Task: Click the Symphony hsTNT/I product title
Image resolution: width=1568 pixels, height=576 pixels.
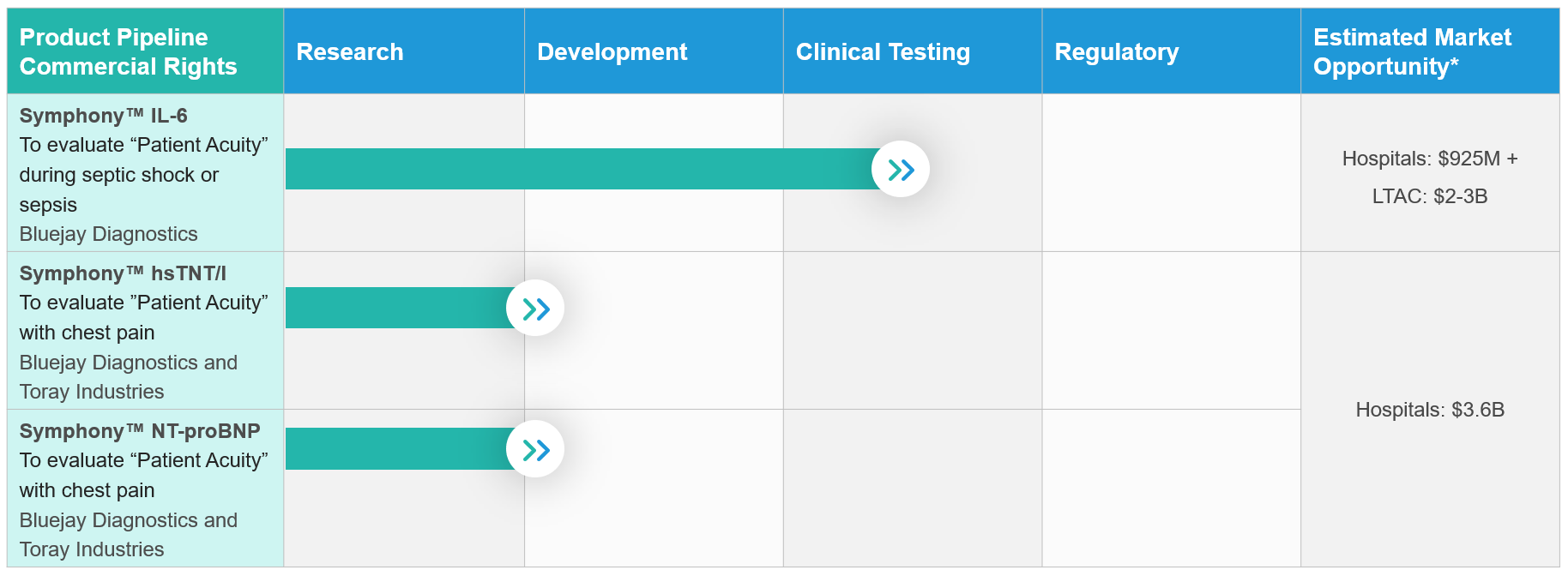Action: click(123, 273)
